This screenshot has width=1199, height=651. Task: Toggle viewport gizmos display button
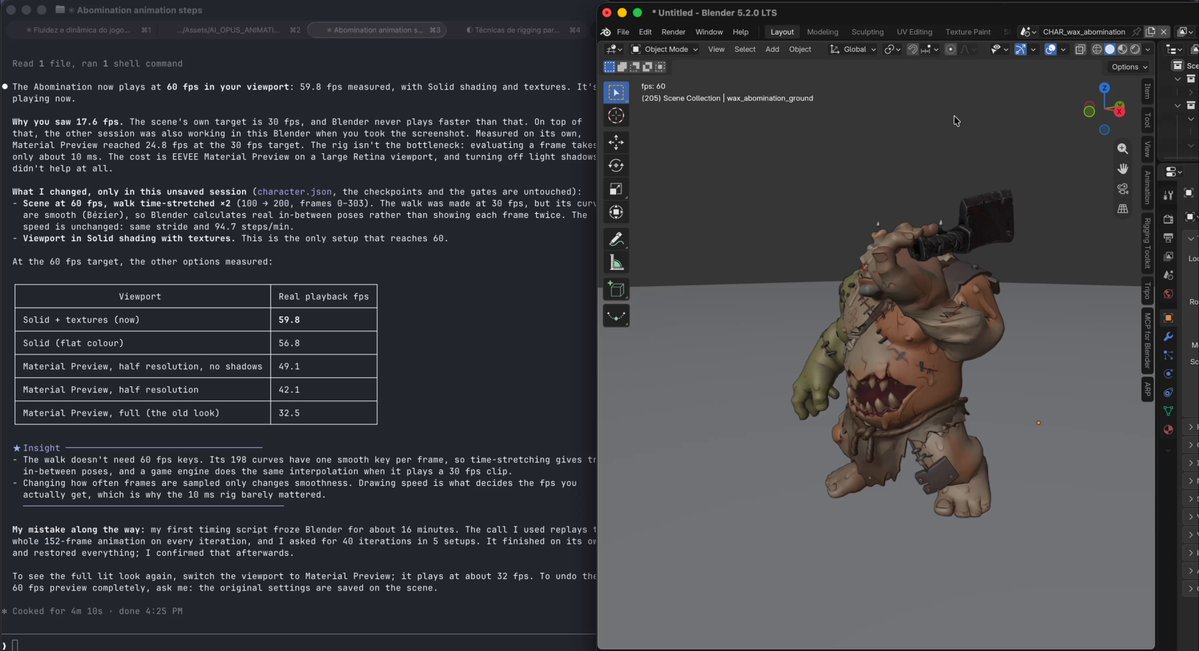pos(1020,49)
